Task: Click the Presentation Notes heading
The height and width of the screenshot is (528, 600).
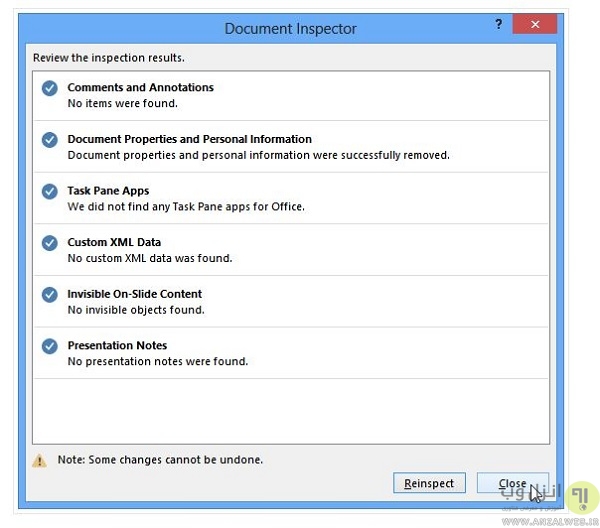Action: (117, 345)
